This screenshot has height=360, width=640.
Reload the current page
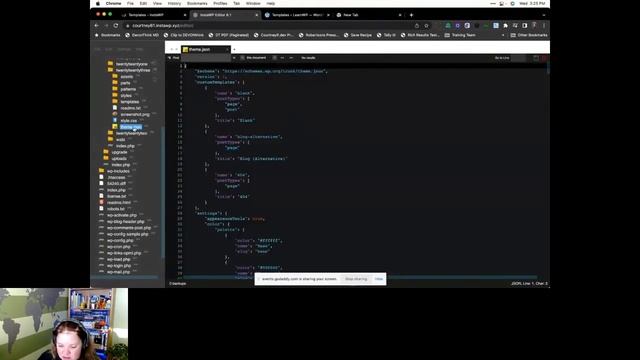pyautogui.click(x=116, y=25)
